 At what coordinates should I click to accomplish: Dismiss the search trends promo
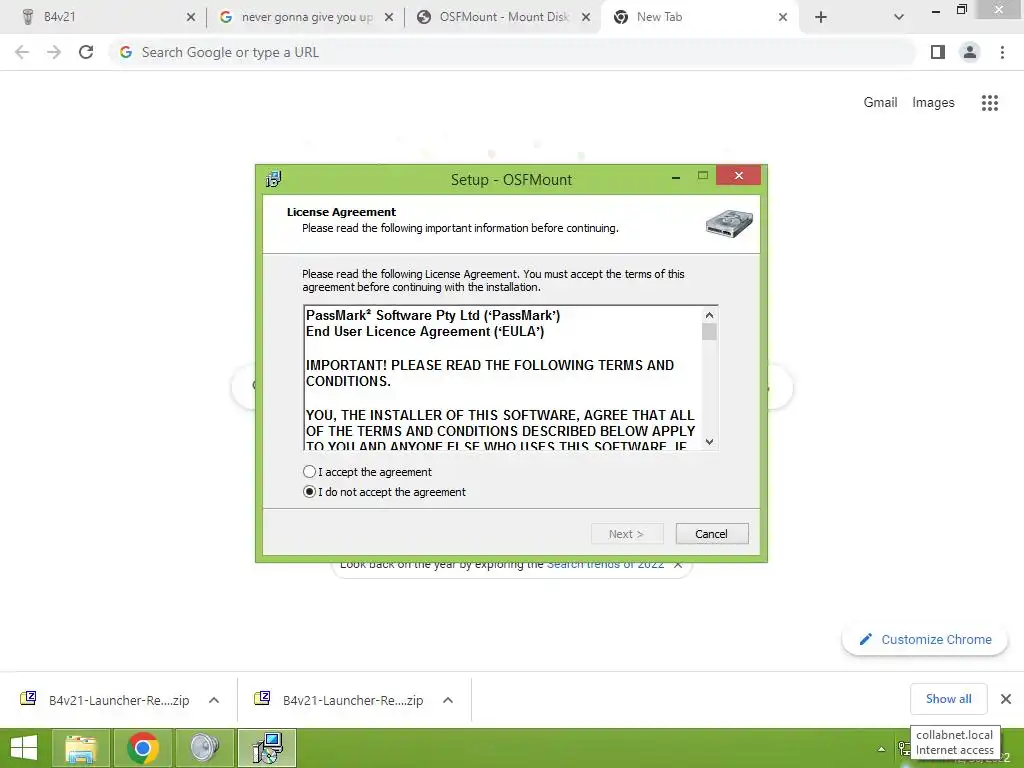679,564
